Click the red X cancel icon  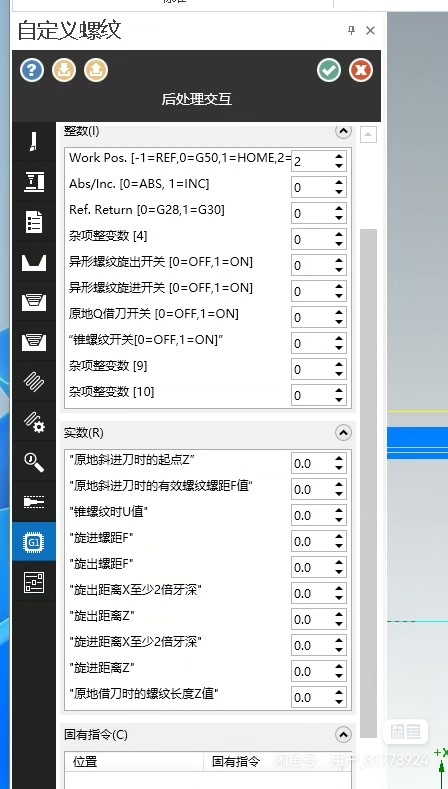(x=361, y=70)
